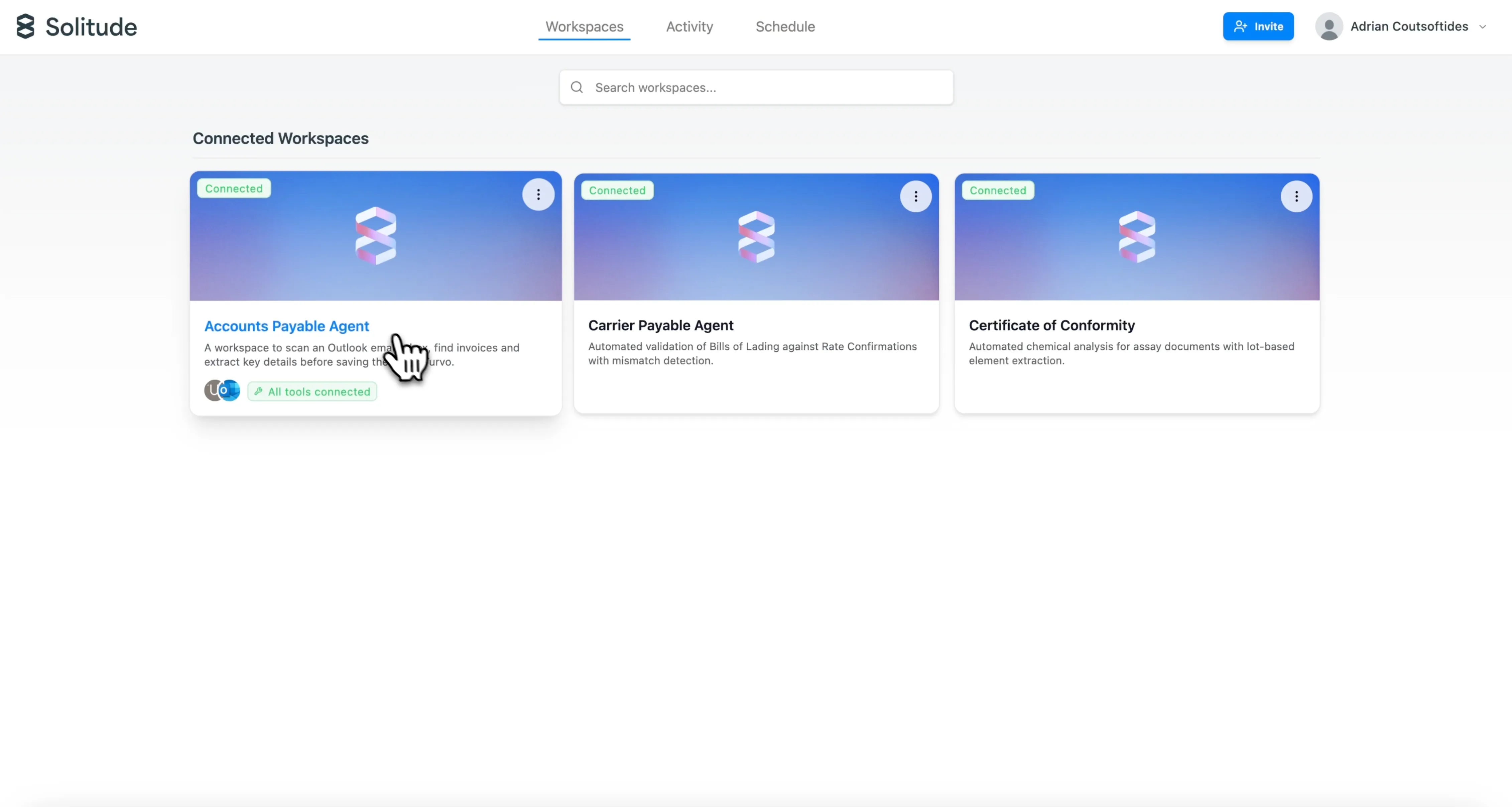This screenshot has height=807, width=1512.
Task: Click the Solitude logo icon
Action: (25, 26)
